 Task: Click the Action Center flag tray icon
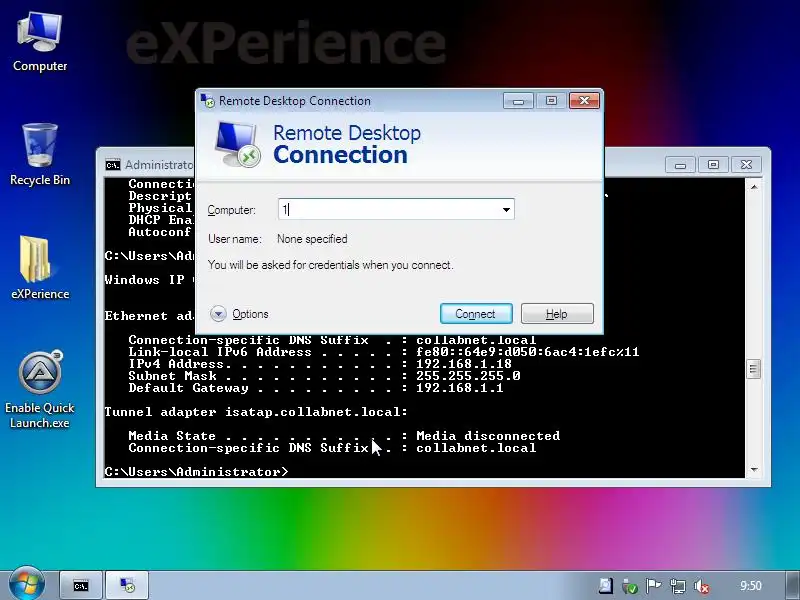tap(653, 586)
